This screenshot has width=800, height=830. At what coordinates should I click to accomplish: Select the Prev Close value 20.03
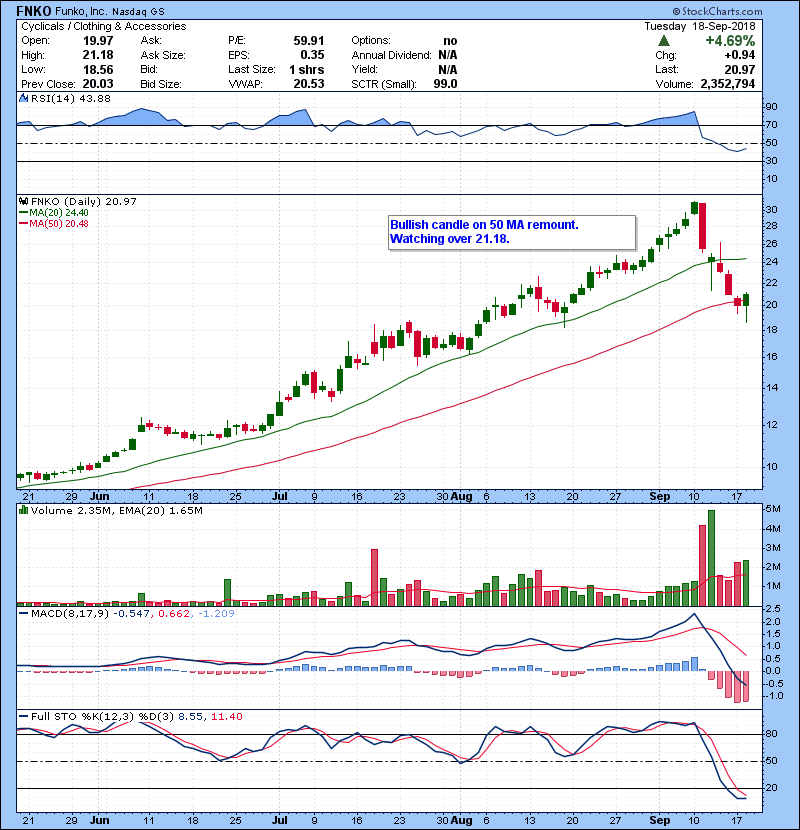(x=98, y=84)
